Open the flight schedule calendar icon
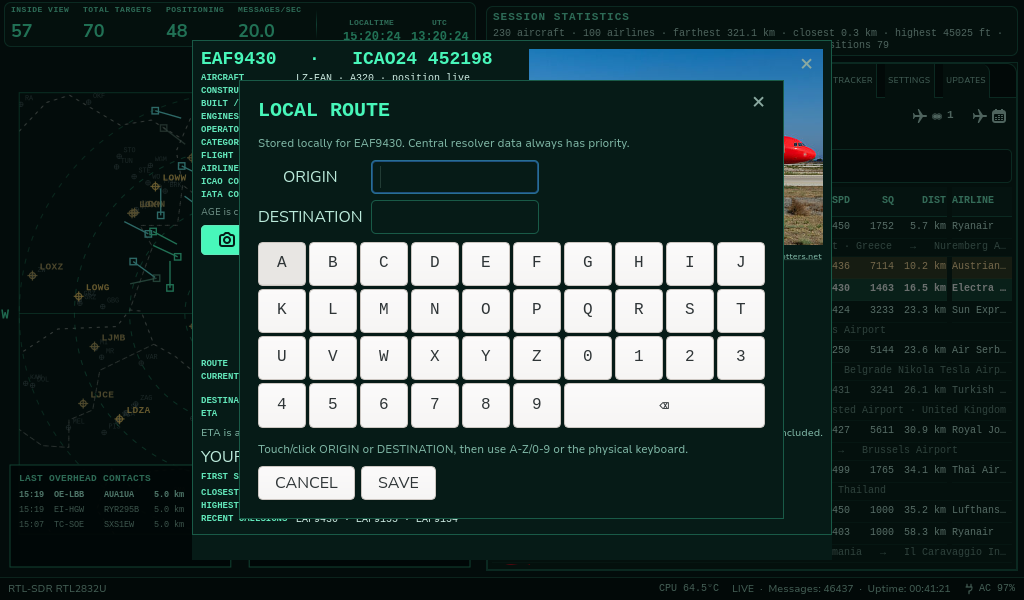Screen dimensions: 1024x600 (x=999, y=116)
